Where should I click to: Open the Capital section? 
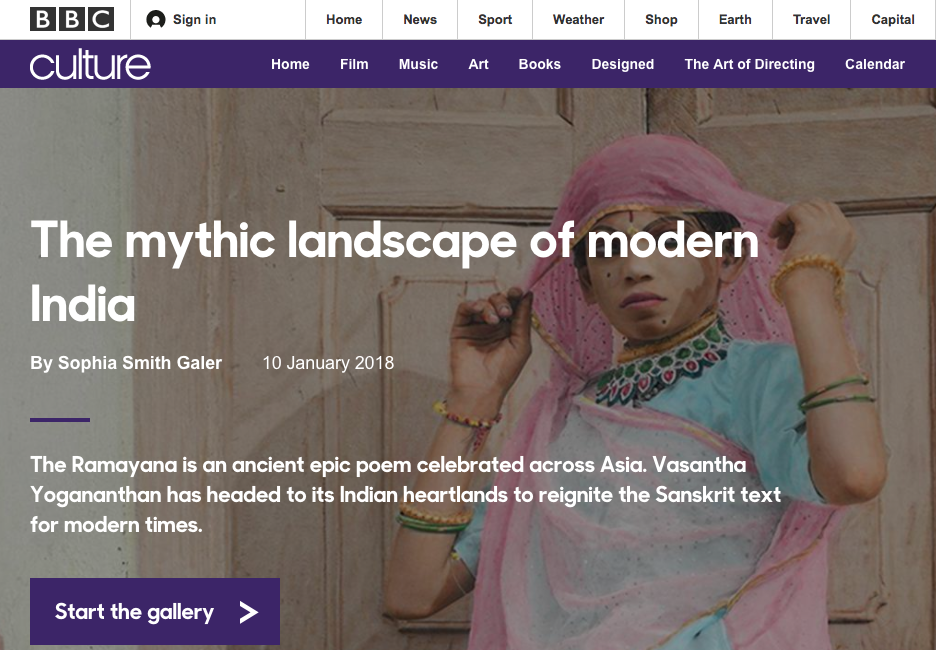(x=893, y=19)
